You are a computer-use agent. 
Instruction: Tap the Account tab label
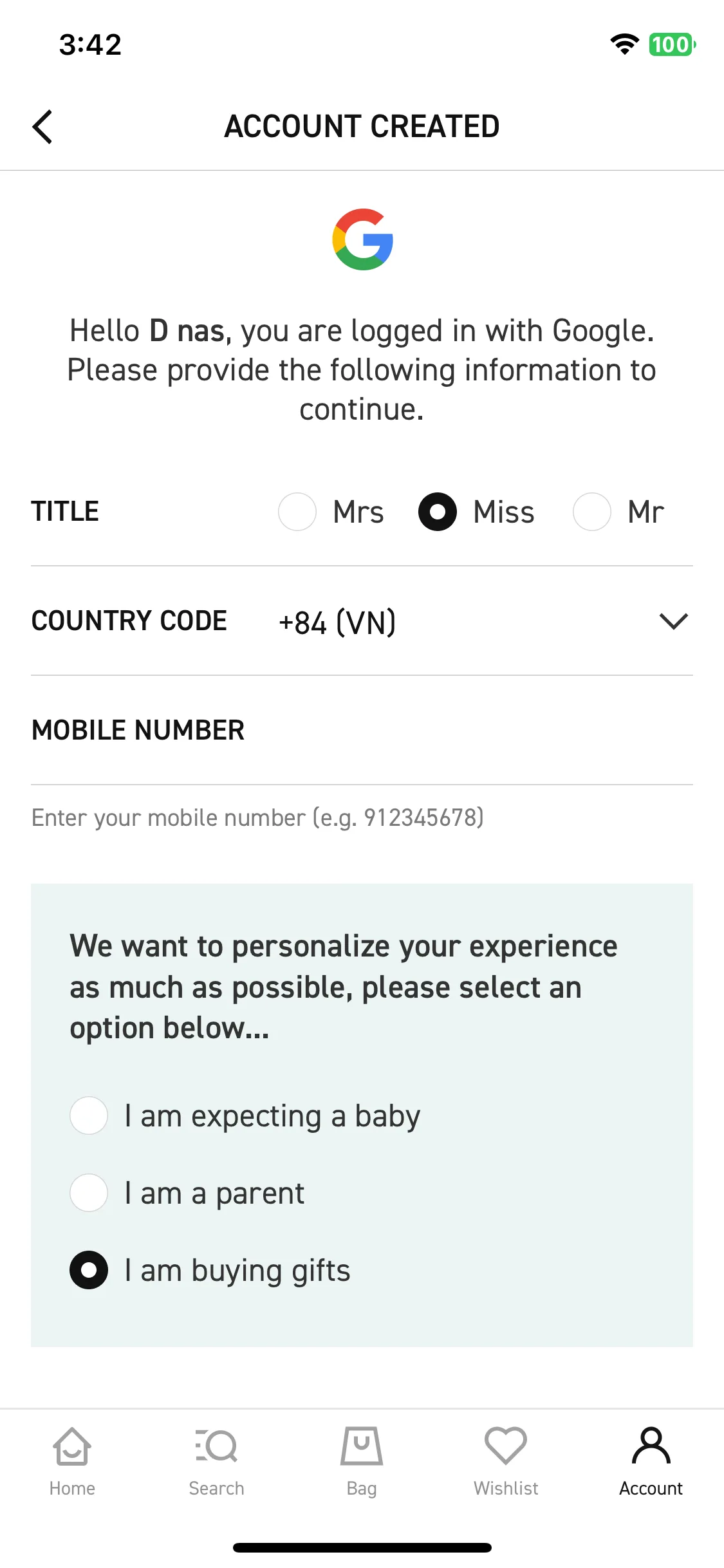point(651,1488)
